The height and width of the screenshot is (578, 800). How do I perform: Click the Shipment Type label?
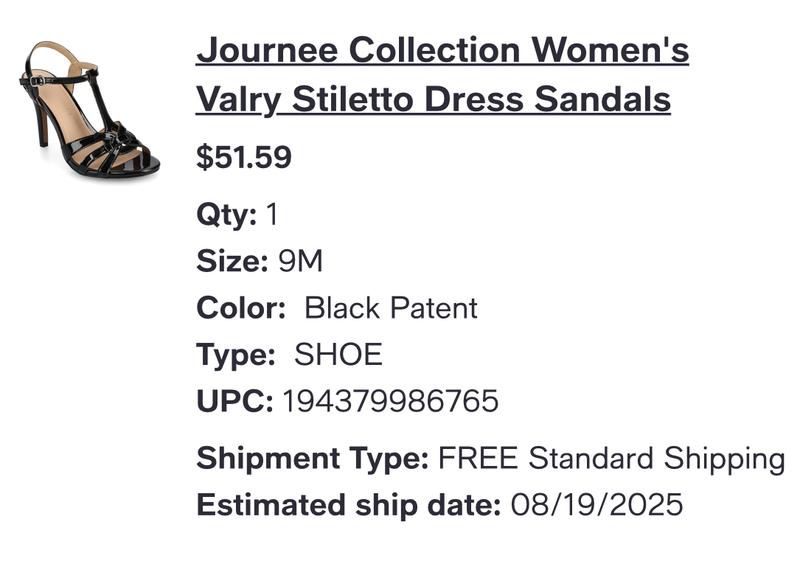click(x=312, y=459)
